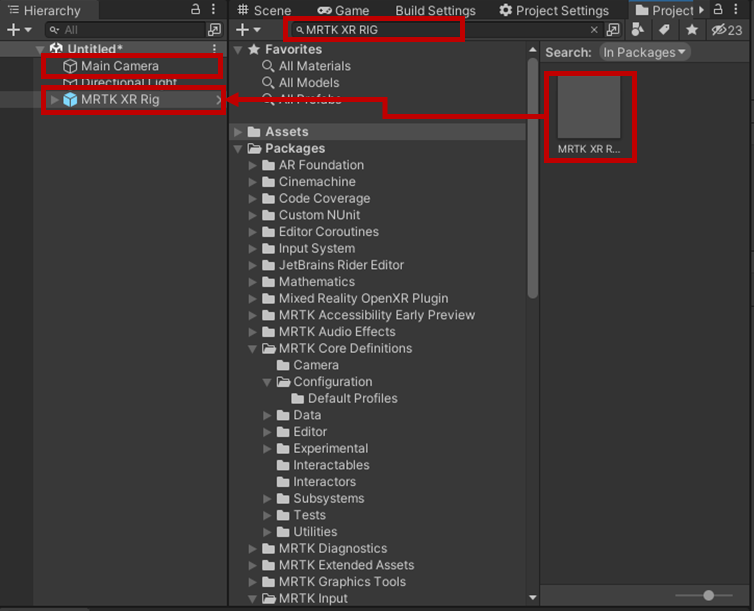Image resolution: width=754 pixels, height=611 pixels.
Task: Select the MRTK XR Rig prefab thumbnail
Action: (589, 108)
